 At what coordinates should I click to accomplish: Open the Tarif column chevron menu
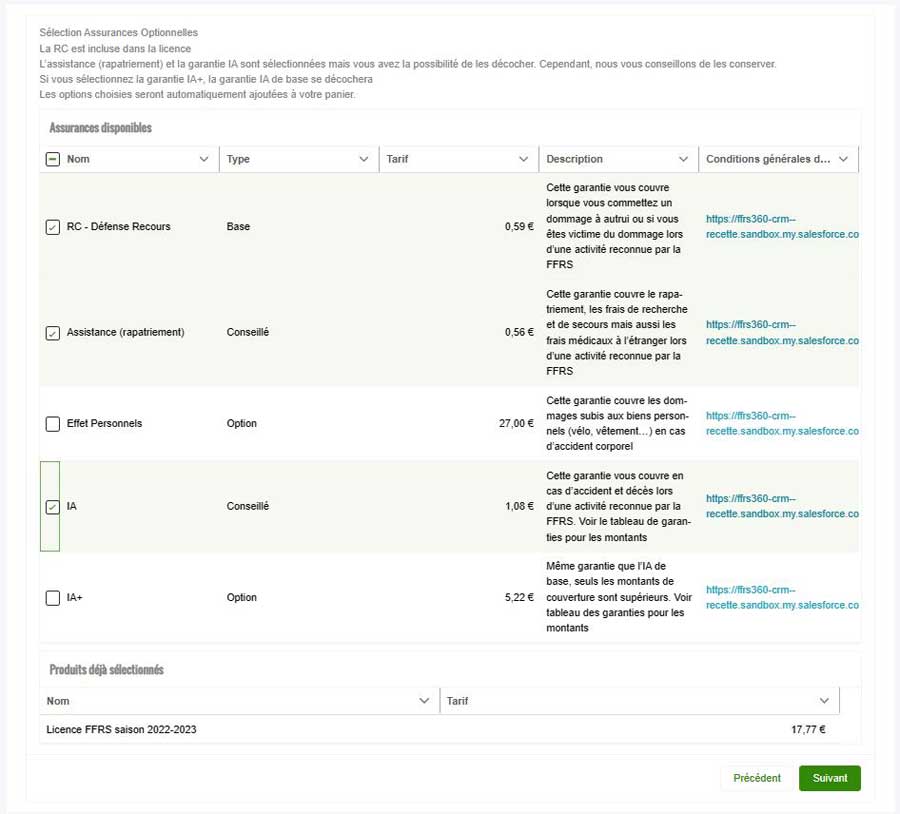click(x=523, y=159)
